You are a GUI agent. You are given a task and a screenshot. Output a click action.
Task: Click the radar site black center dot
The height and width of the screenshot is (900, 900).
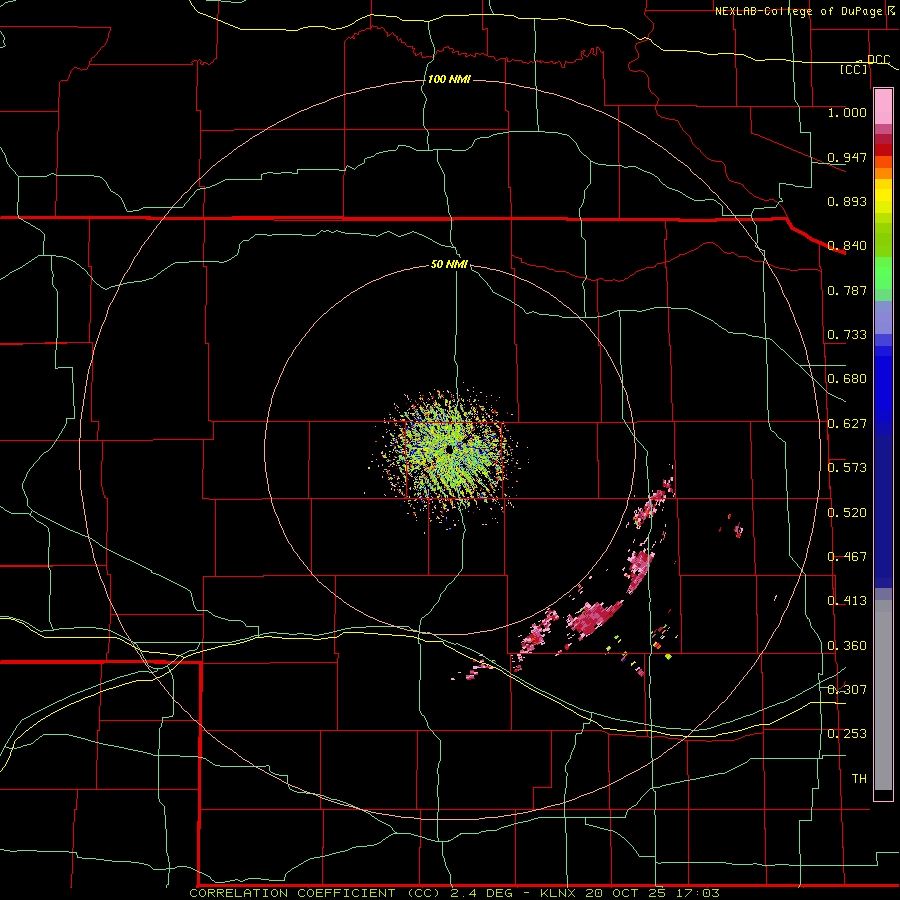point(449,449)
